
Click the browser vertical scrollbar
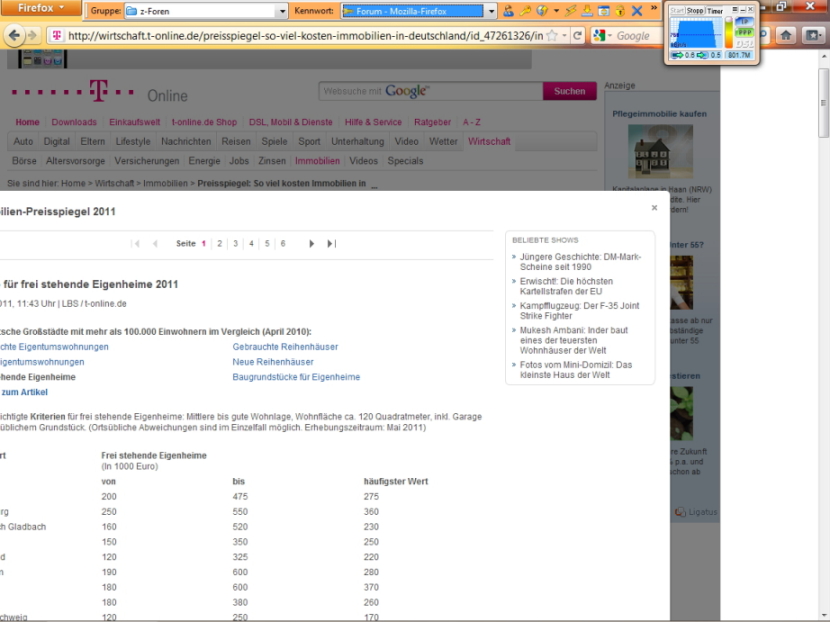(823, 300)
